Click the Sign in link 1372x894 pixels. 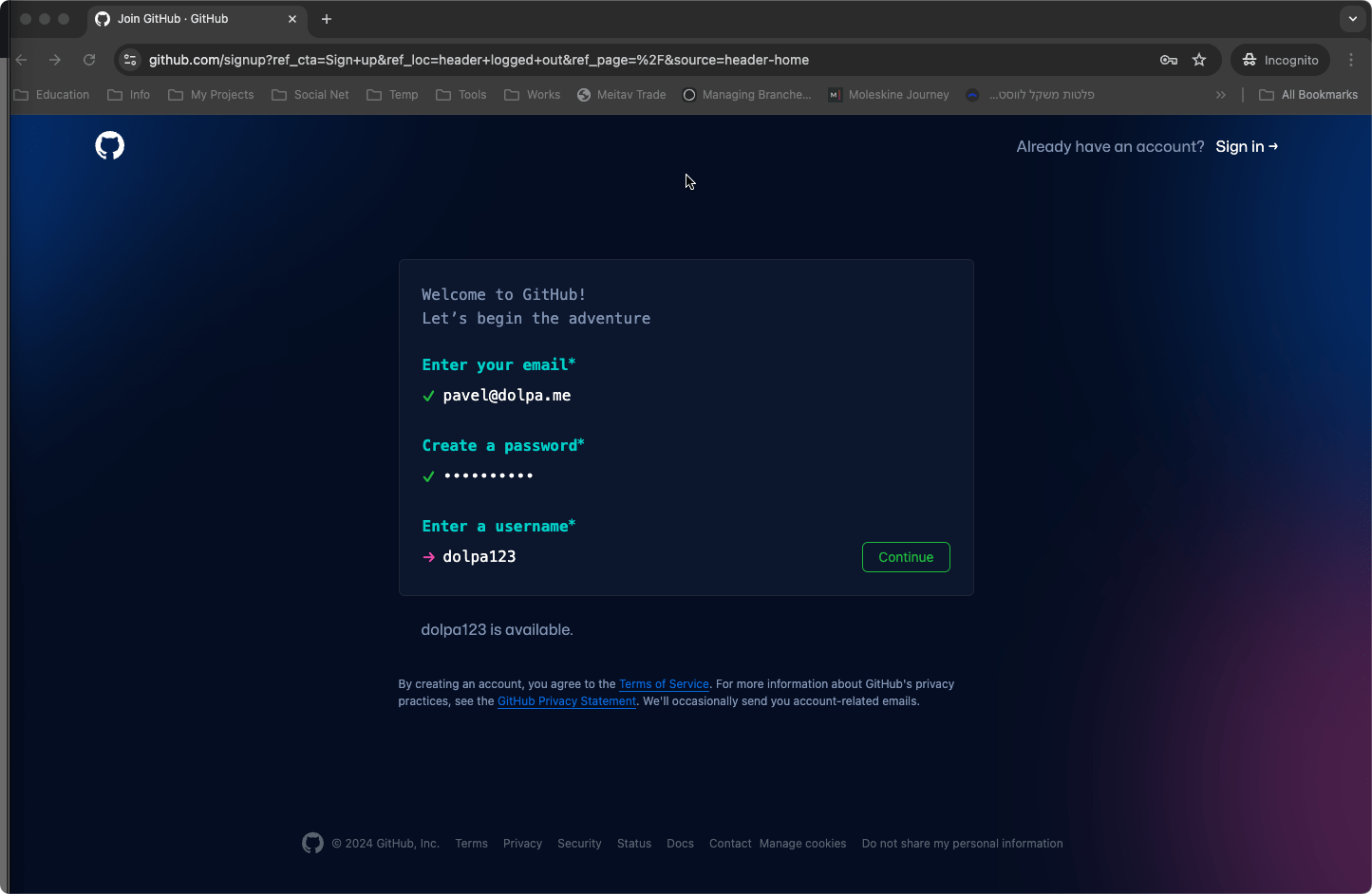click(1246, 146)
